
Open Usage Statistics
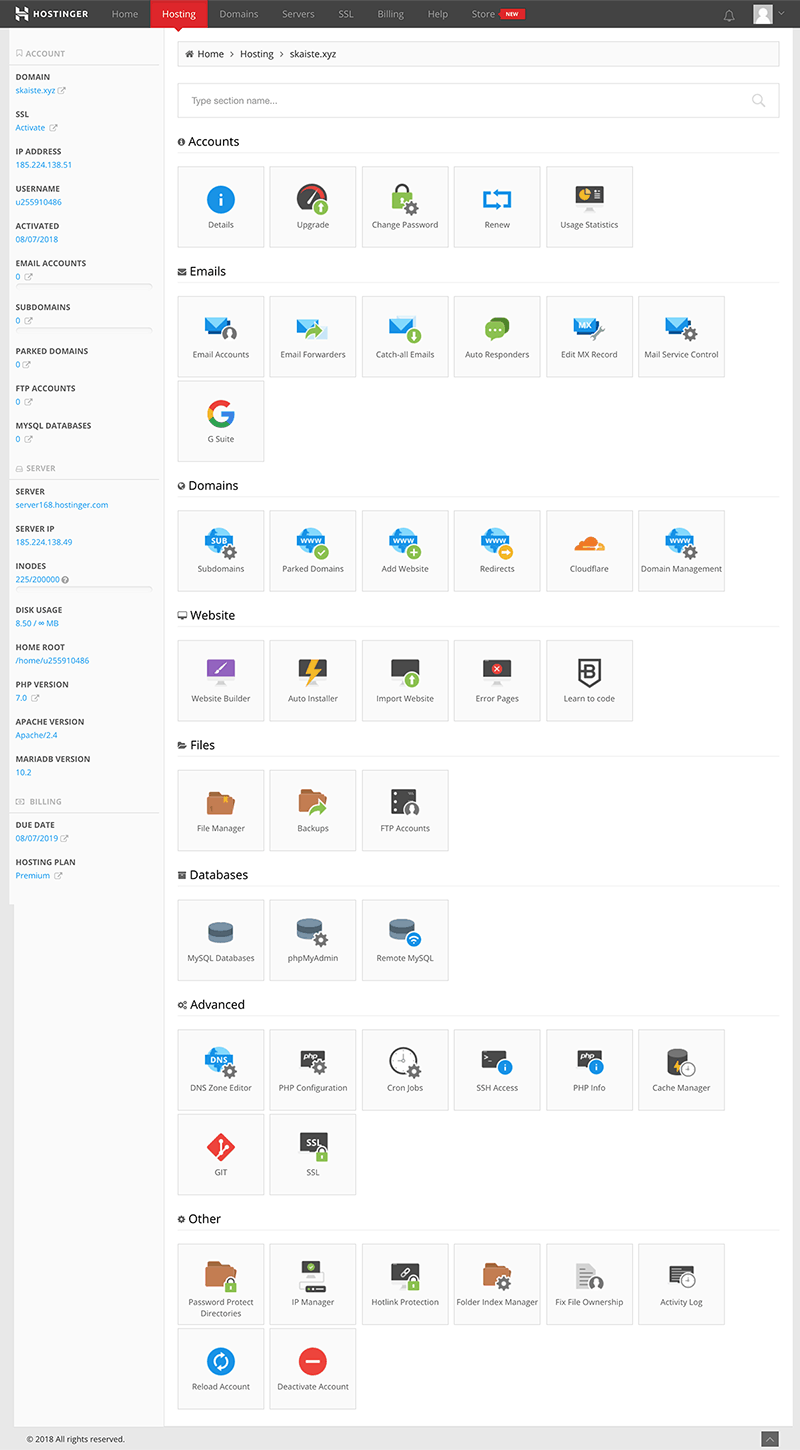[x=589, y=207]
